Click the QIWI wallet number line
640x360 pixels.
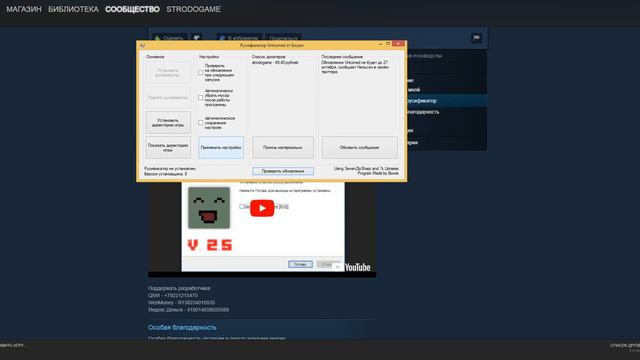coord(173,295)
